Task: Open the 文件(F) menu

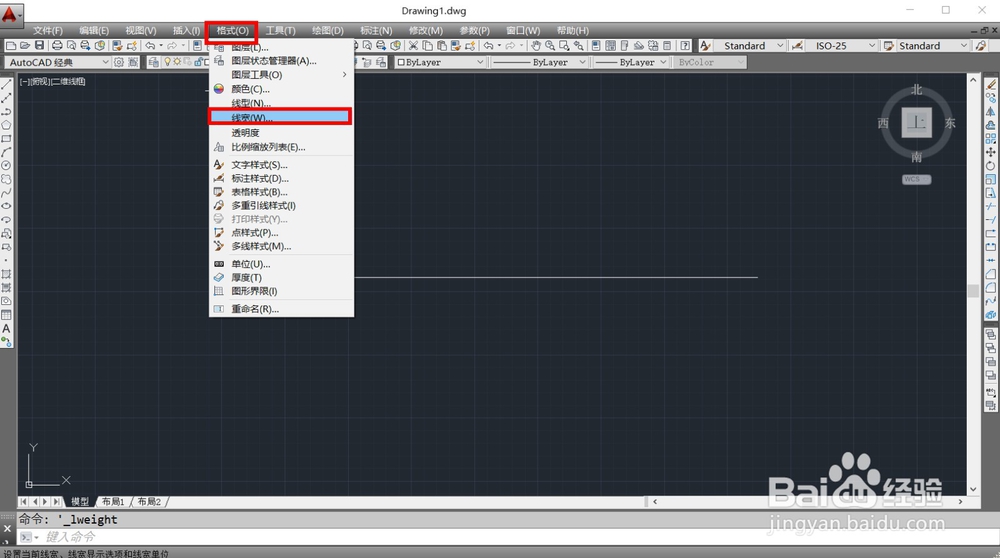Action: (48, 31)
